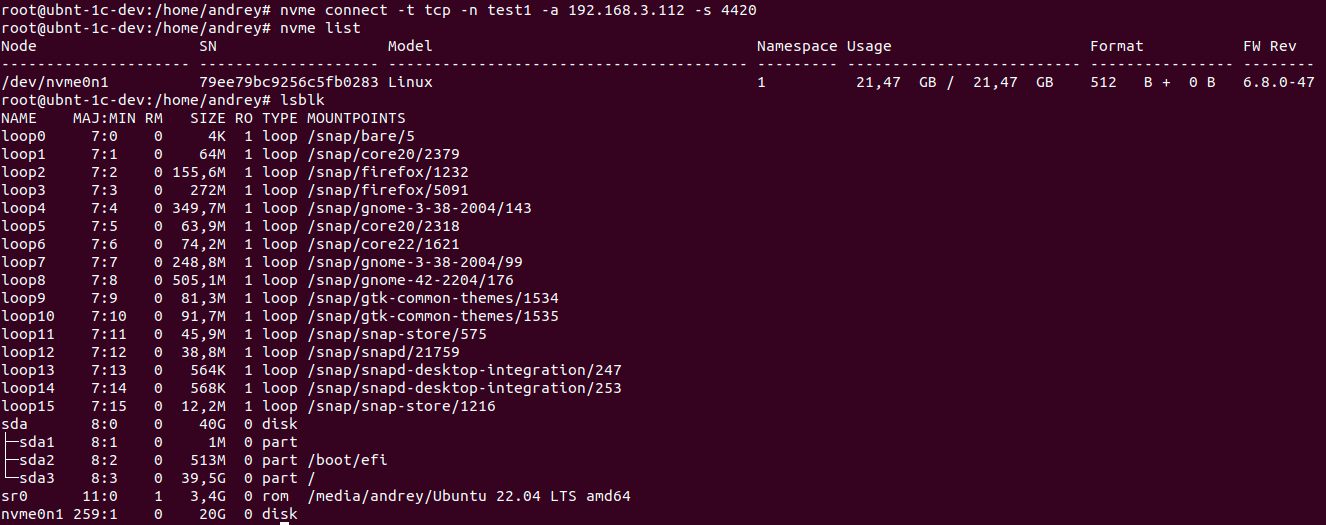This screenshot has height=525, width=1326.
Task: Click the sda disk entry
Action: 14,424
